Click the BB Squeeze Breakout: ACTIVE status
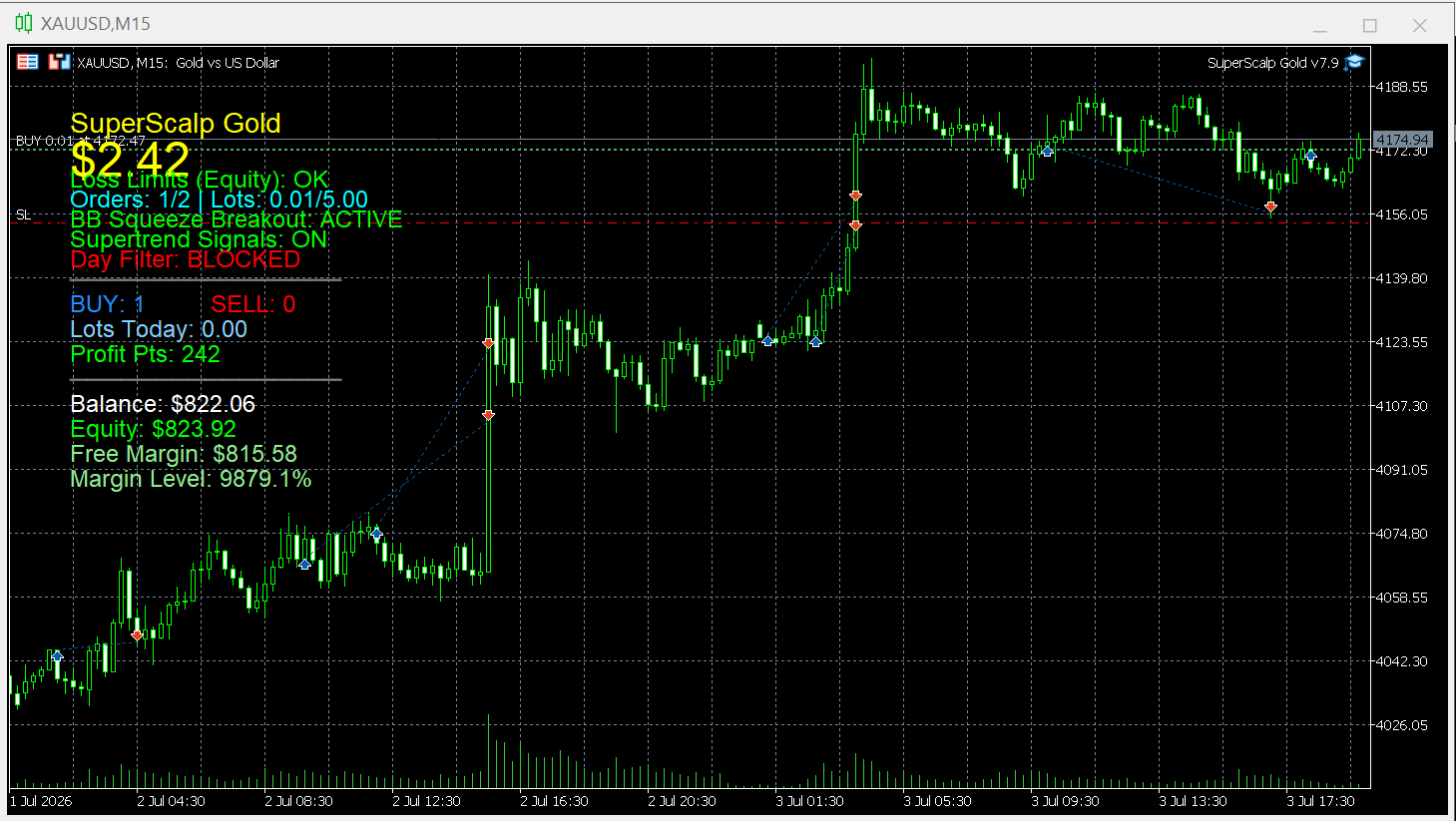The width and height of the screenshot is (1456, 821). (x=236, y=219)
